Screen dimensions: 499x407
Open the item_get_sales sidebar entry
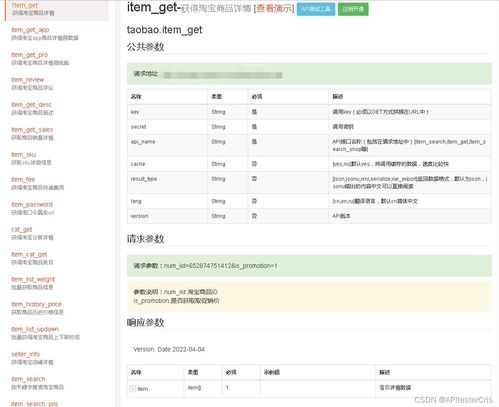[32, 130]
